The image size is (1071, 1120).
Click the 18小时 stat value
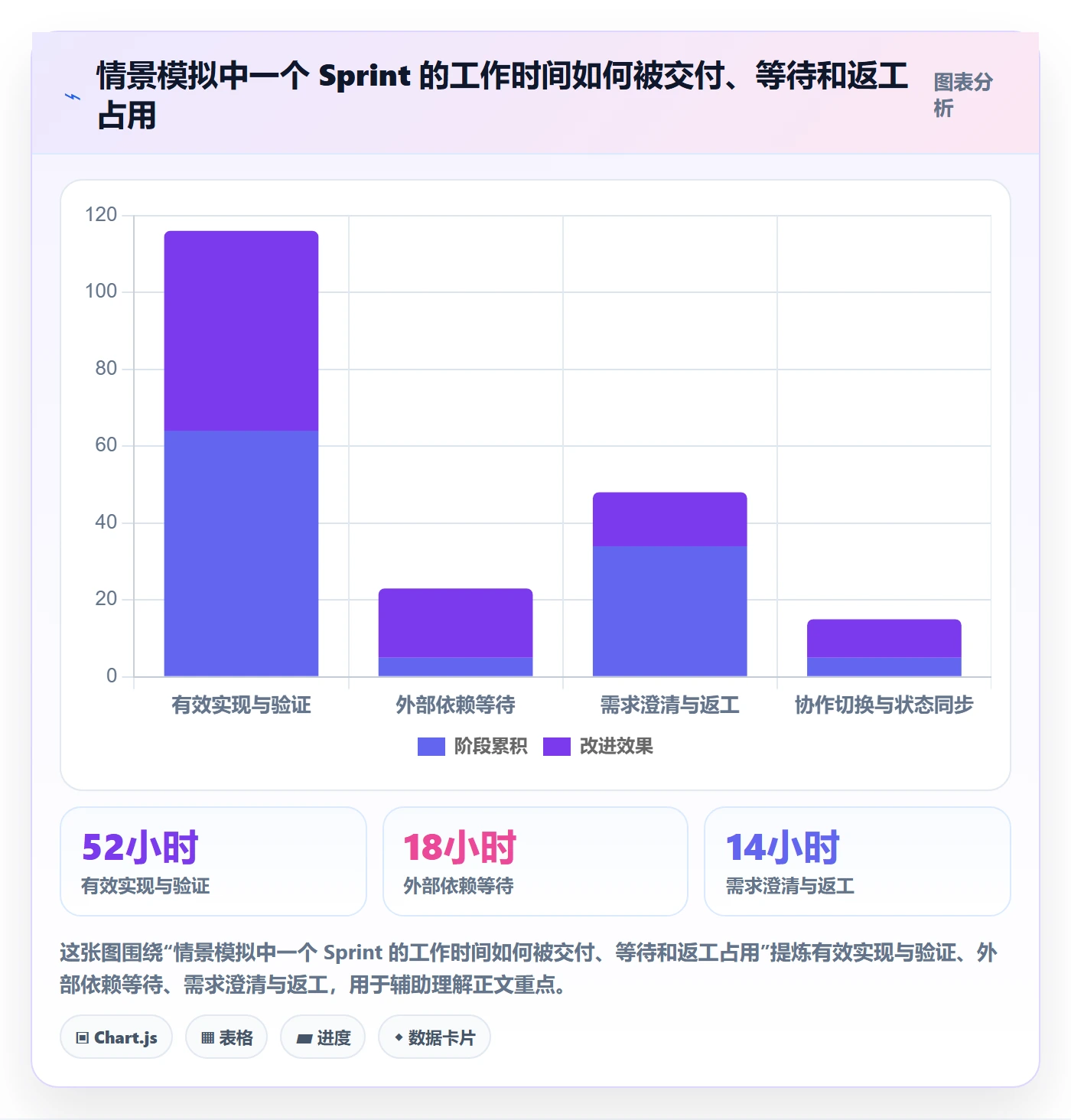[460, 847]
